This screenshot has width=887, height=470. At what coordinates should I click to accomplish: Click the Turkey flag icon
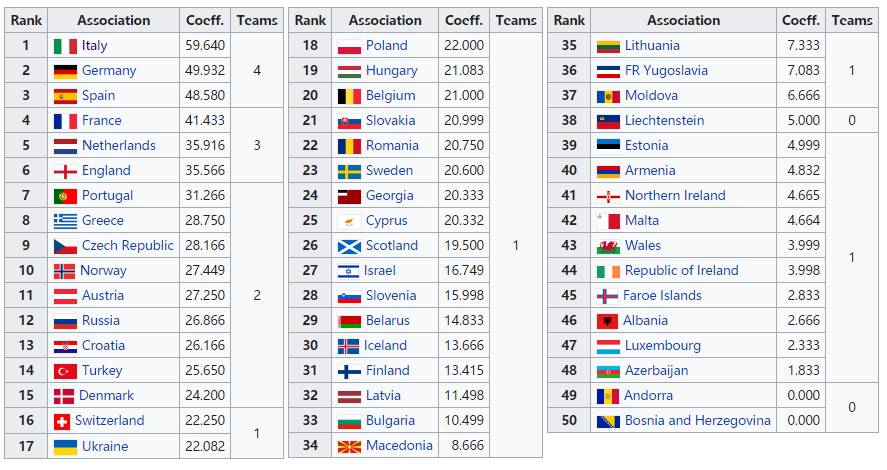(x=65, y=371)
